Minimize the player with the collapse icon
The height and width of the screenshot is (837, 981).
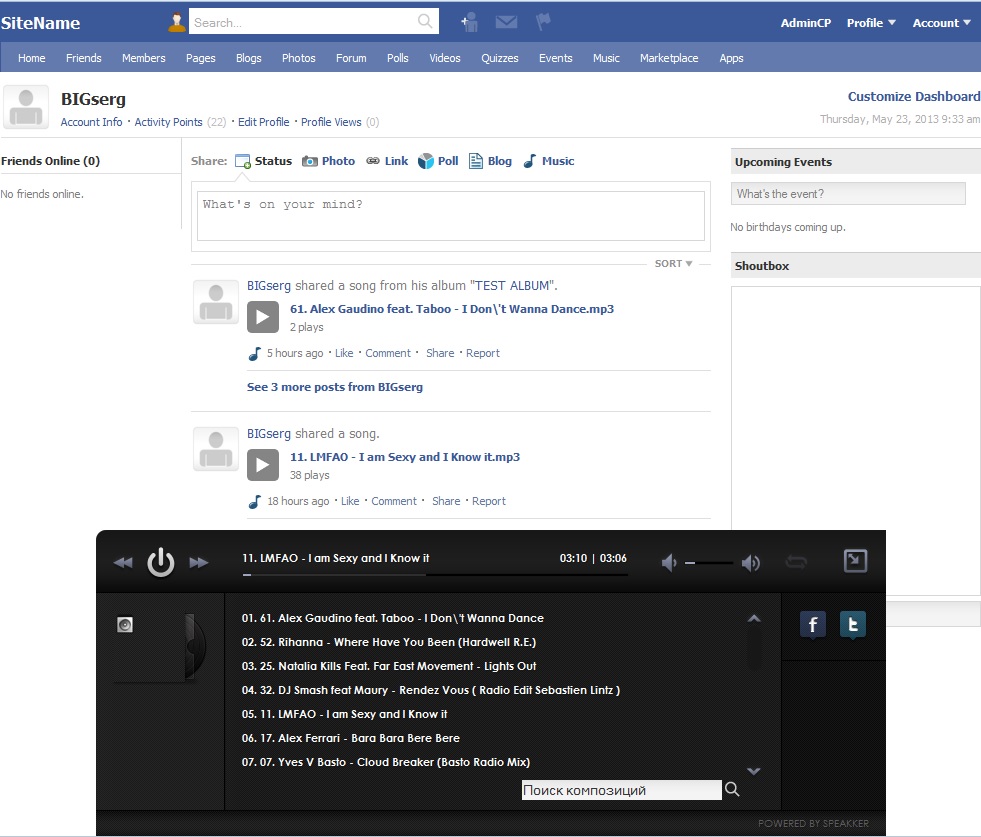click(855, 561)
